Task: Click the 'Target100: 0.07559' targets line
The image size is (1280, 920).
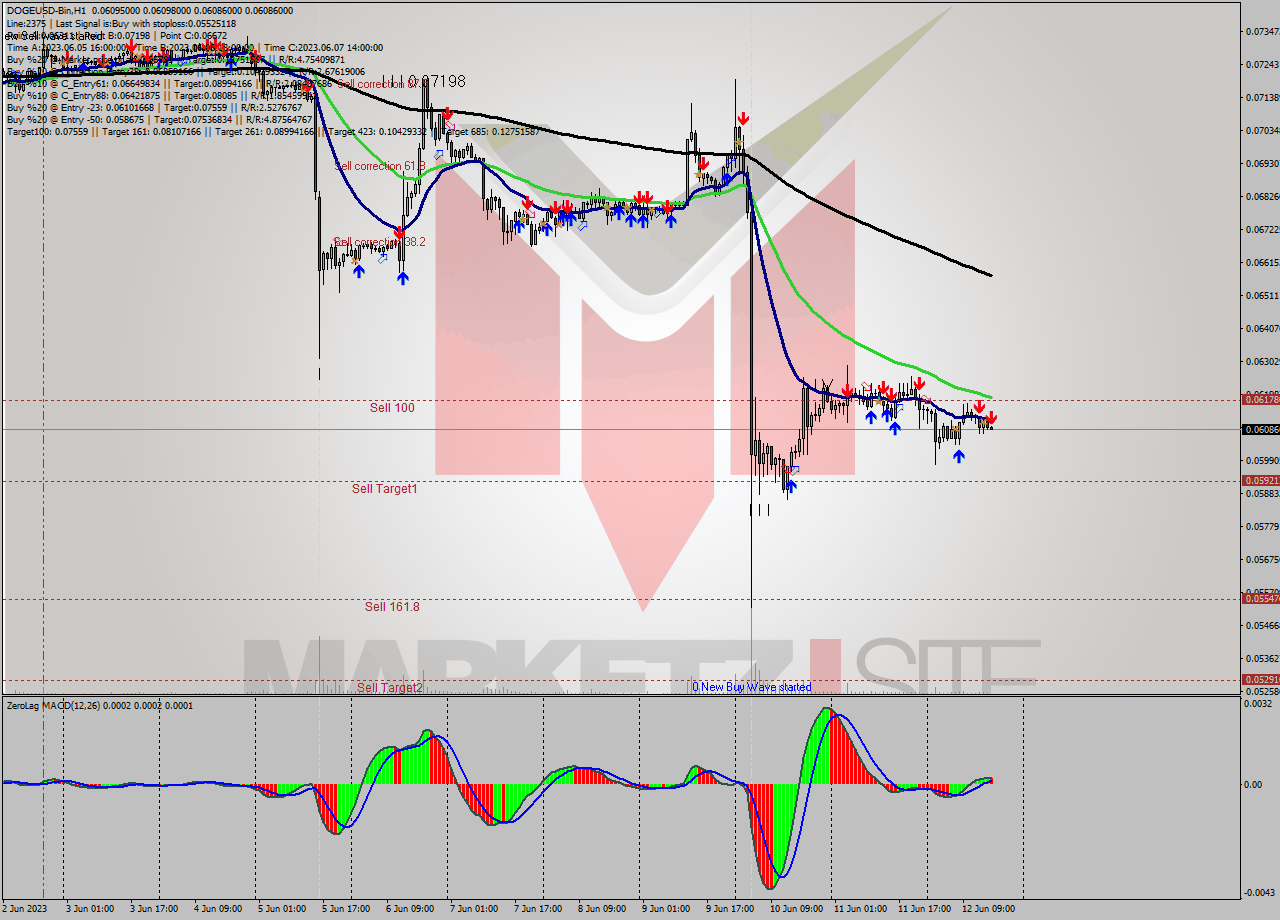Action: pos(273,131)
